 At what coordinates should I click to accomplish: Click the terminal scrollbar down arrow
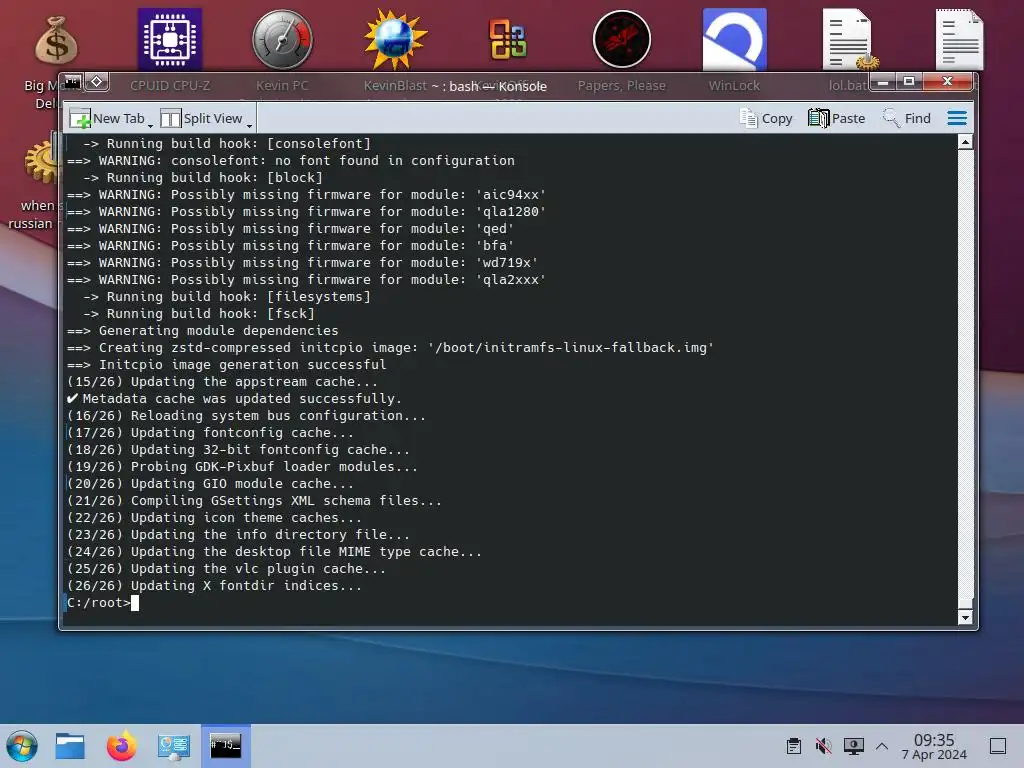965,617
